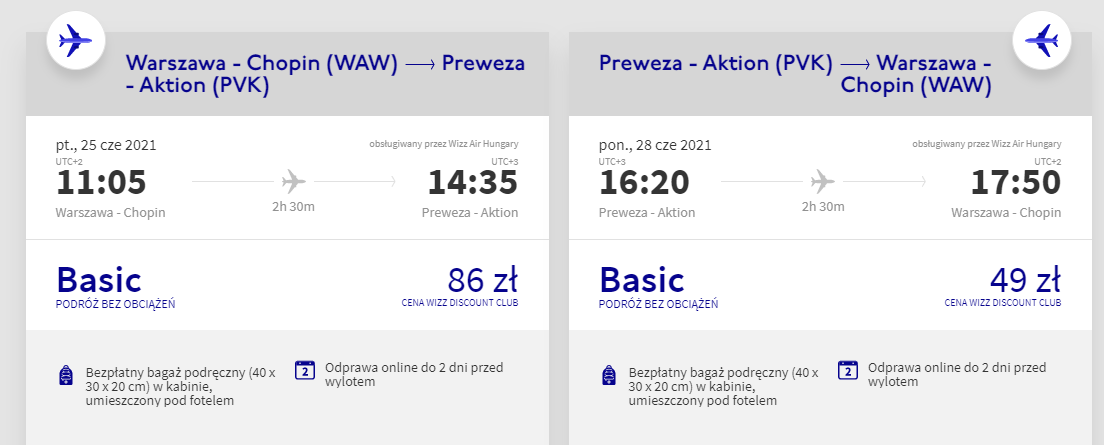Click the outbound cabin baggage backpack icon
Image resolution: width=1104 pixels, height=445 pixels.
pos(66,376)
